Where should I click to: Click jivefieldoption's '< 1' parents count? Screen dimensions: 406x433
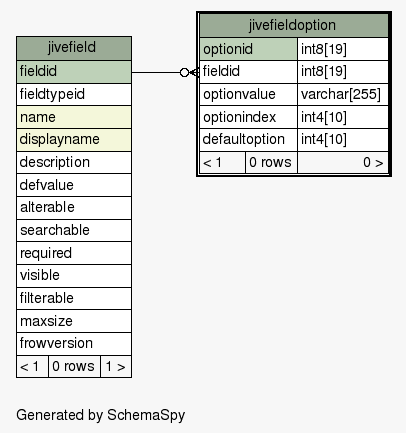click(x=222, y=163)
